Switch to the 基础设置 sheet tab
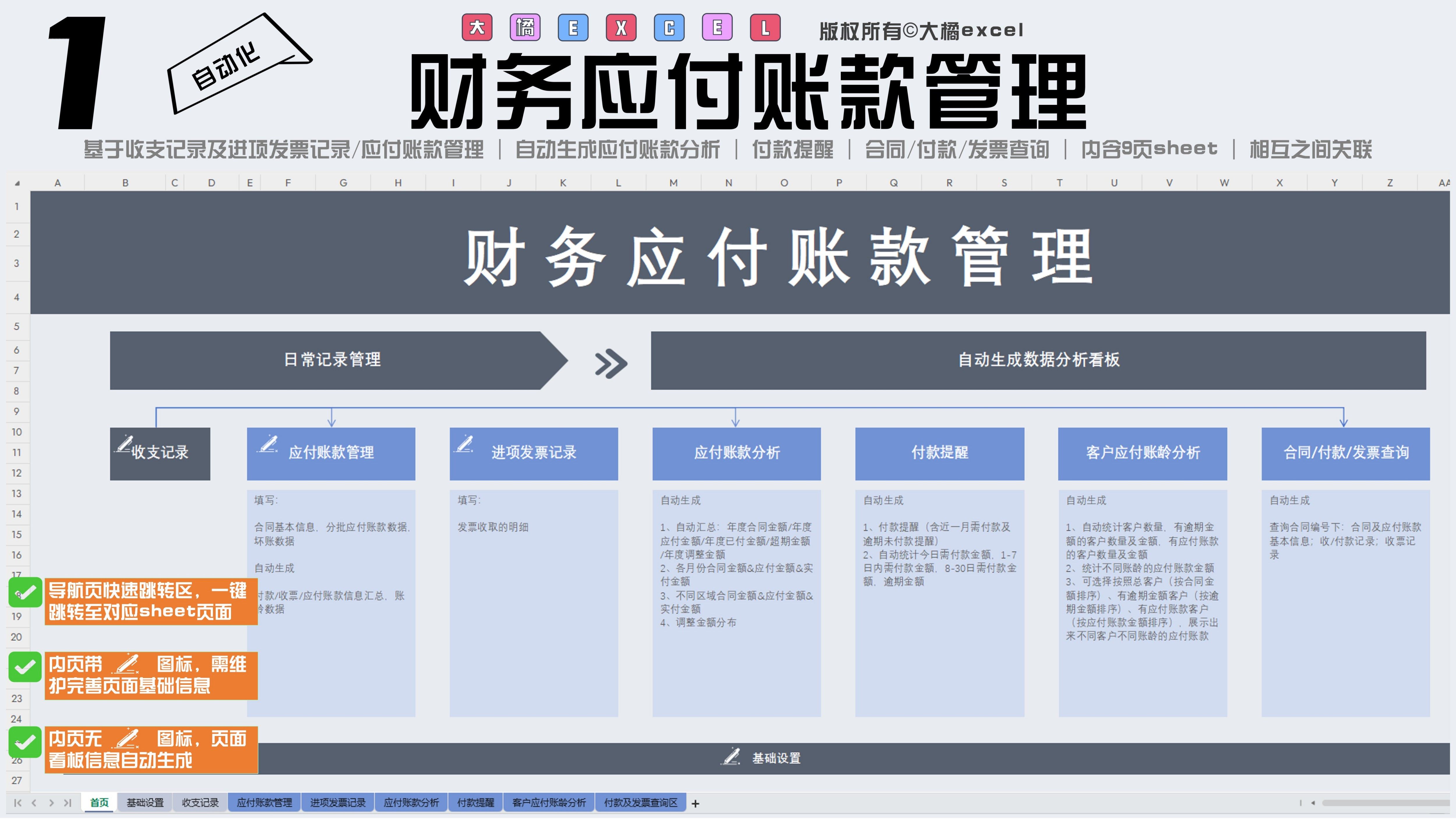The image size is (1456, 819). pyautogui.click(x=145, y=803)
